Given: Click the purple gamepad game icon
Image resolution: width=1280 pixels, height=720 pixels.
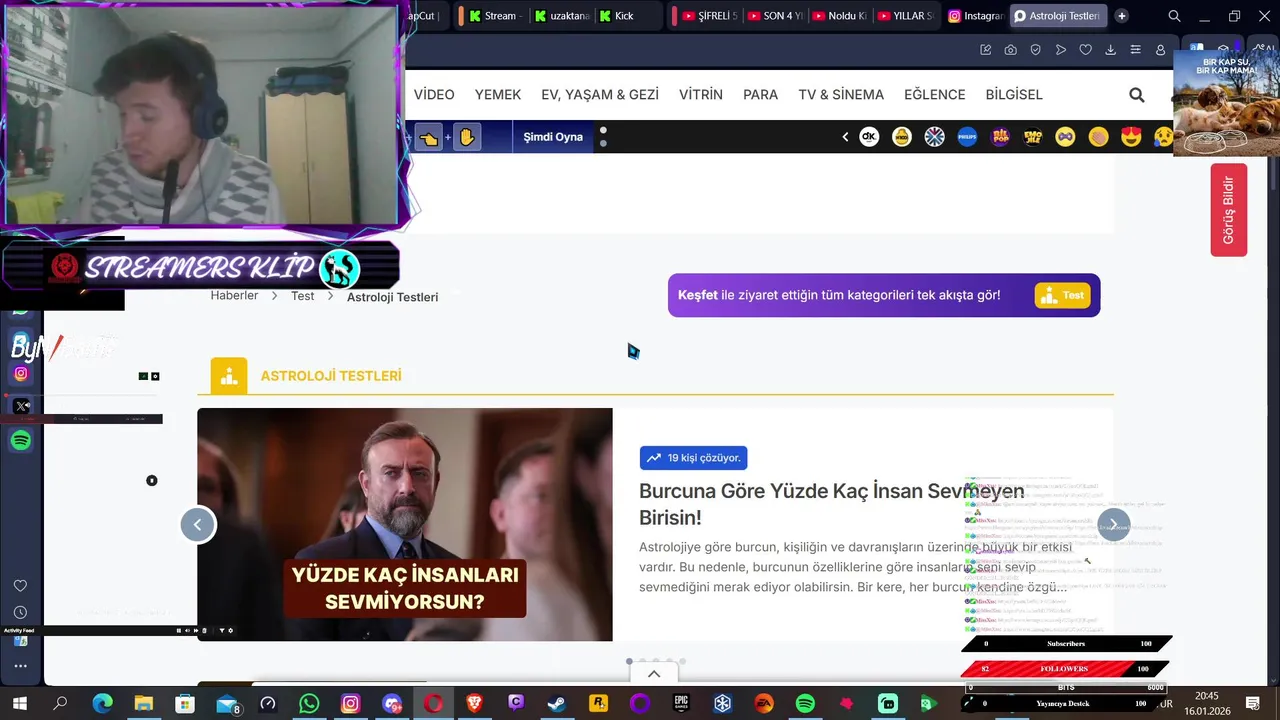Looking at the screenshot, I should 1065,137.
